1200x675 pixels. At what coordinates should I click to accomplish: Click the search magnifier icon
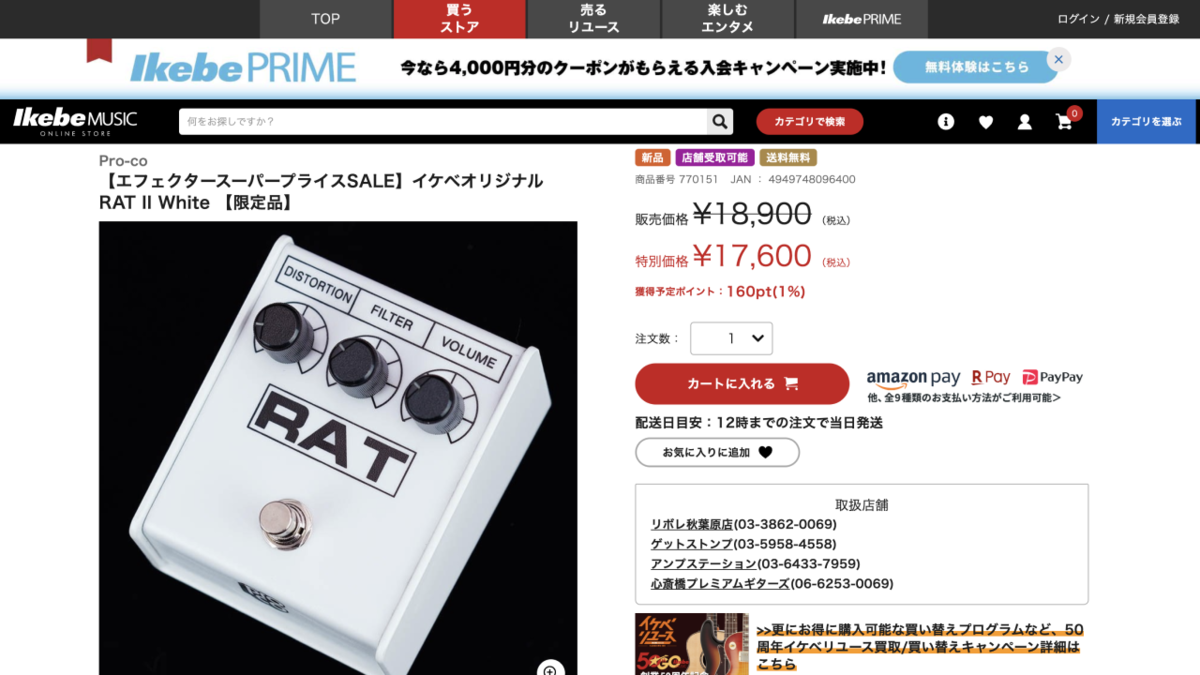click(720, 122)
